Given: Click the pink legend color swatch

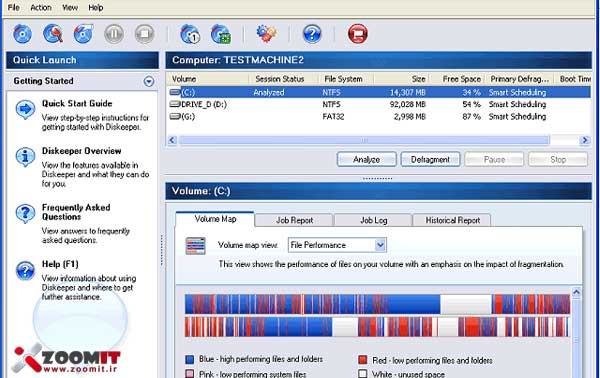Looking at the screenshot, I should tap(190, 374).
